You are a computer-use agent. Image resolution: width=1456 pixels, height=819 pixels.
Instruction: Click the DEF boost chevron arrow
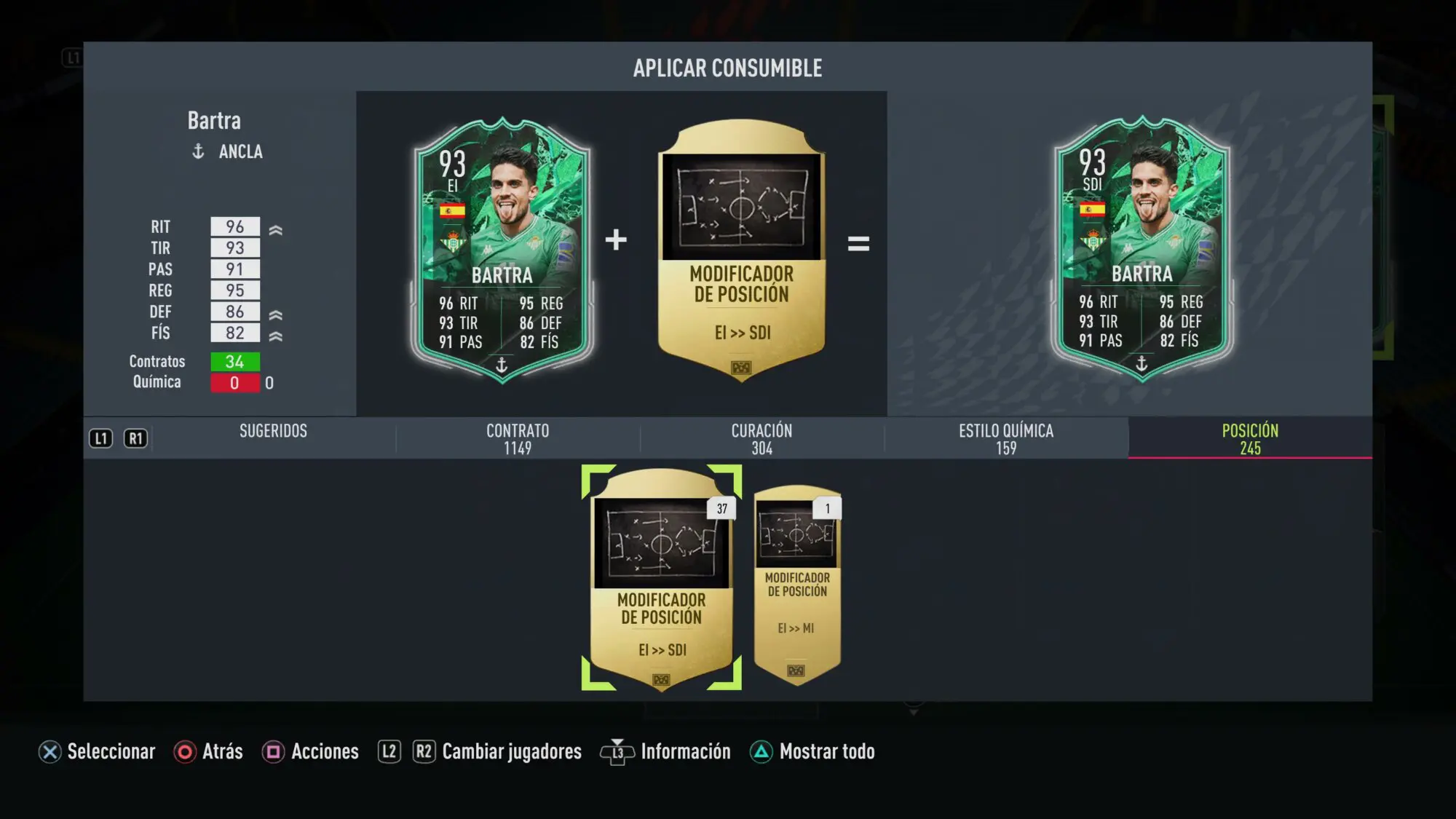pos(275,315)
